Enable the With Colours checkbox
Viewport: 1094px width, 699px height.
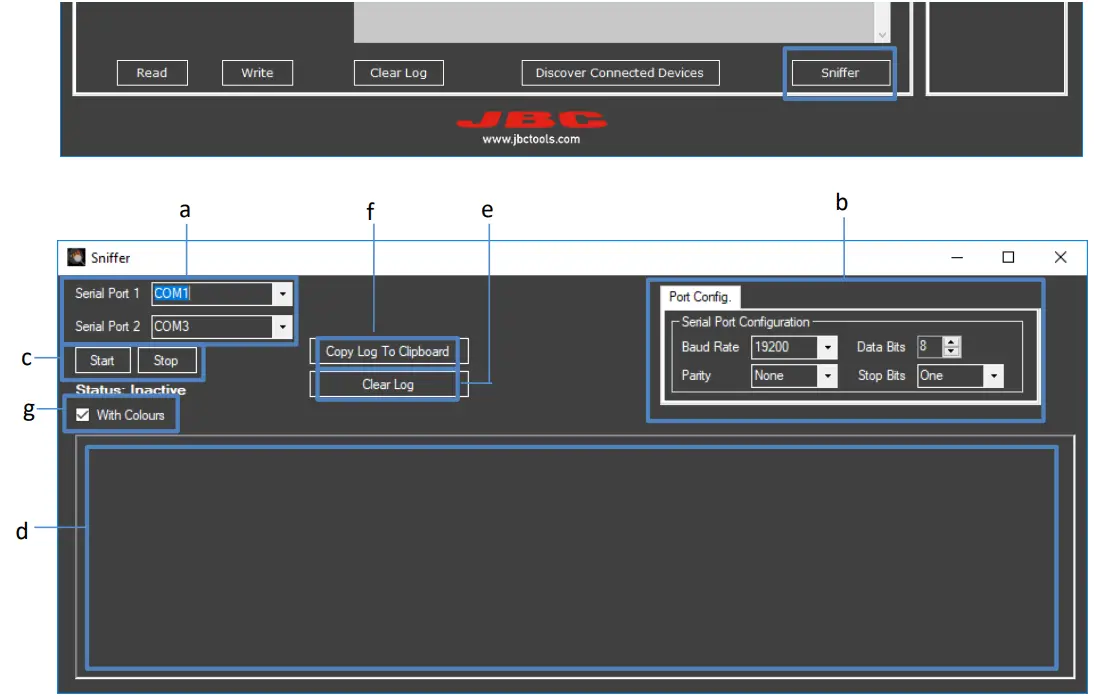pyautogui.click(x=84, y=414)
